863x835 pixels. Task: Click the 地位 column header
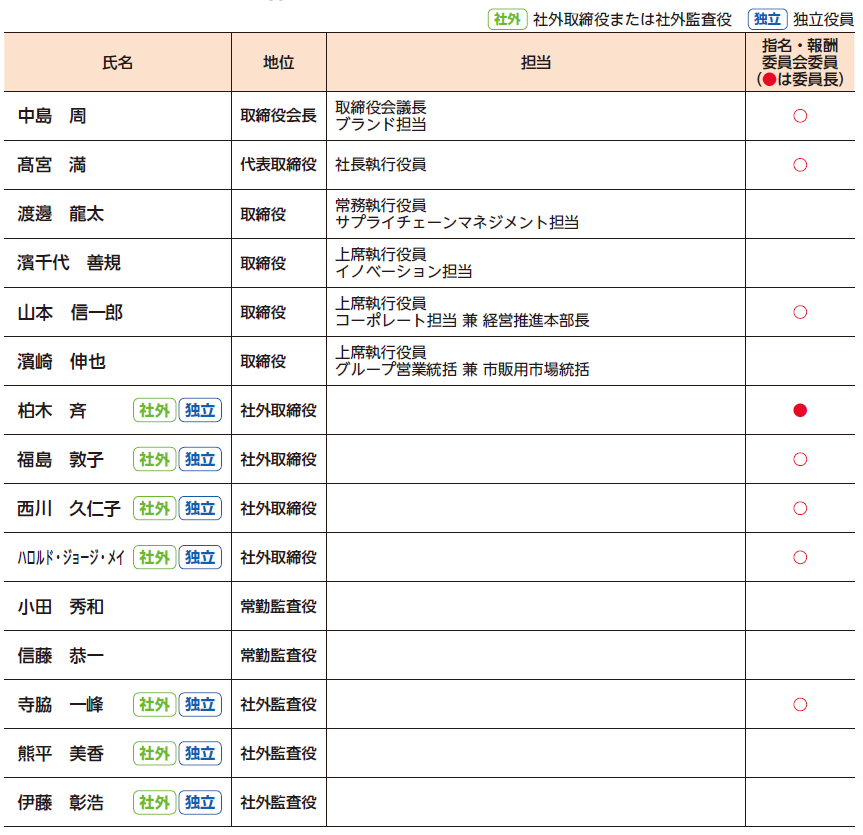[x=278, y=63]
